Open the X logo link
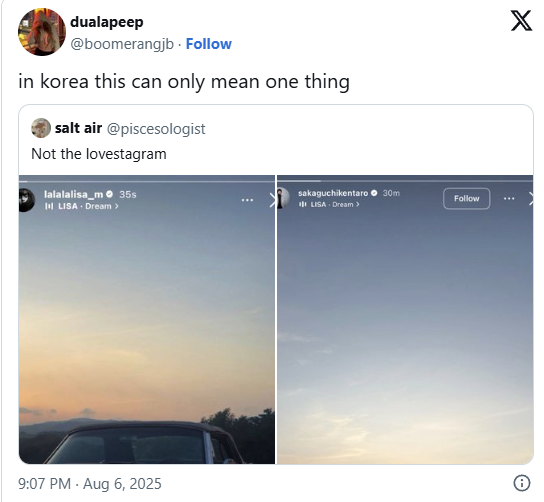 click(521, 20)
